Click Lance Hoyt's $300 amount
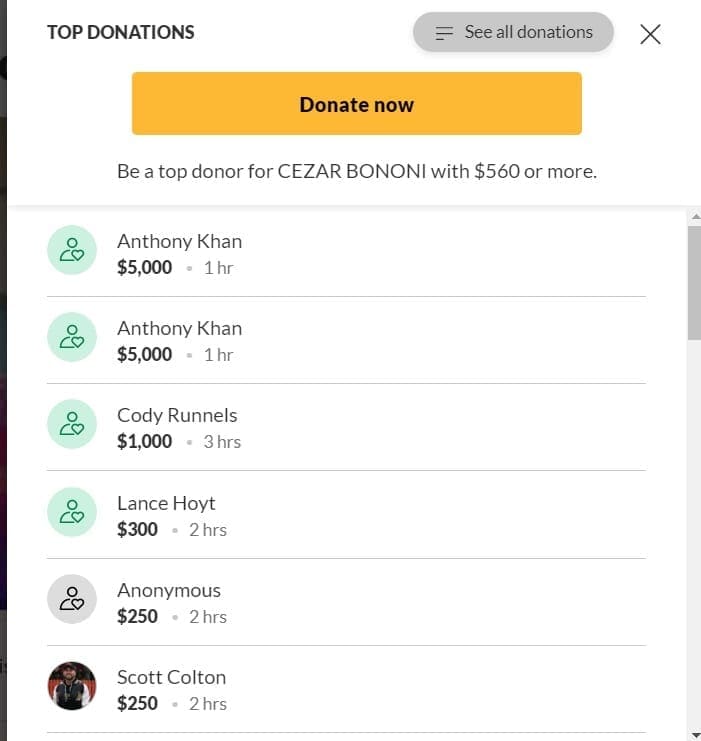701x741 pixels. tap(137, 529)
